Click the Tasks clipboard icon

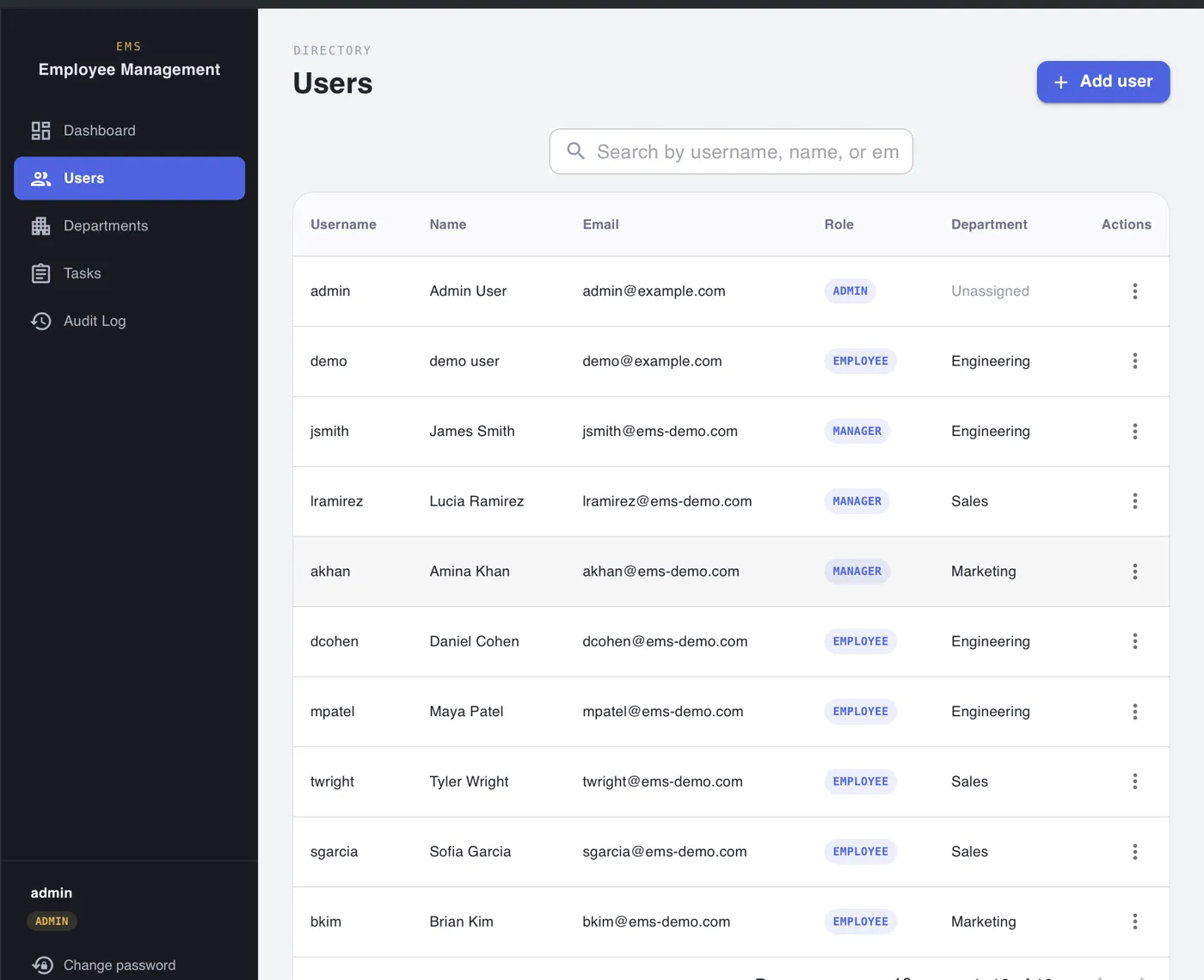pyautogui.click(x=41, y=273)
